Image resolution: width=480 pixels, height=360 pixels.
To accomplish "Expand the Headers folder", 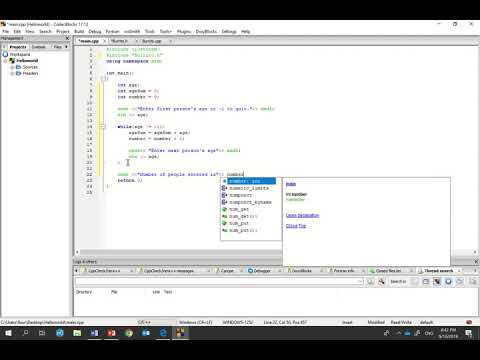I will point(12,73).
